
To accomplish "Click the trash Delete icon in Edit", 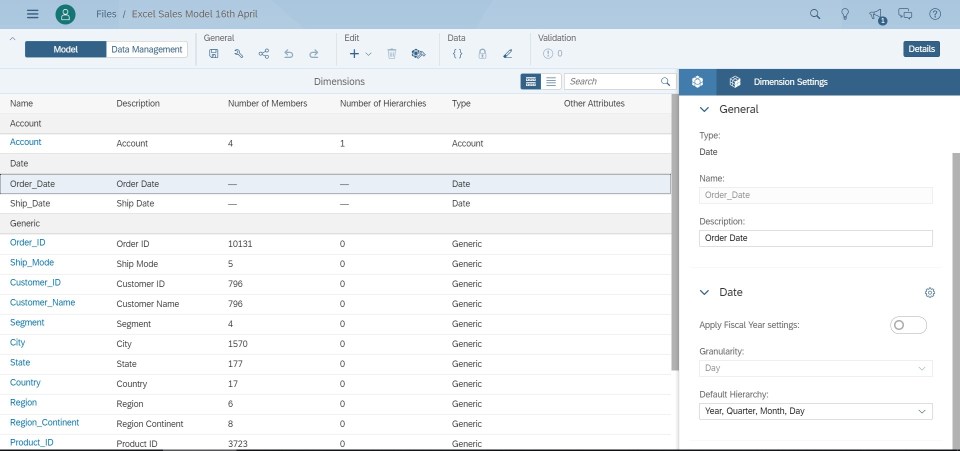I will pyautogui.click(x=392, y=54).
